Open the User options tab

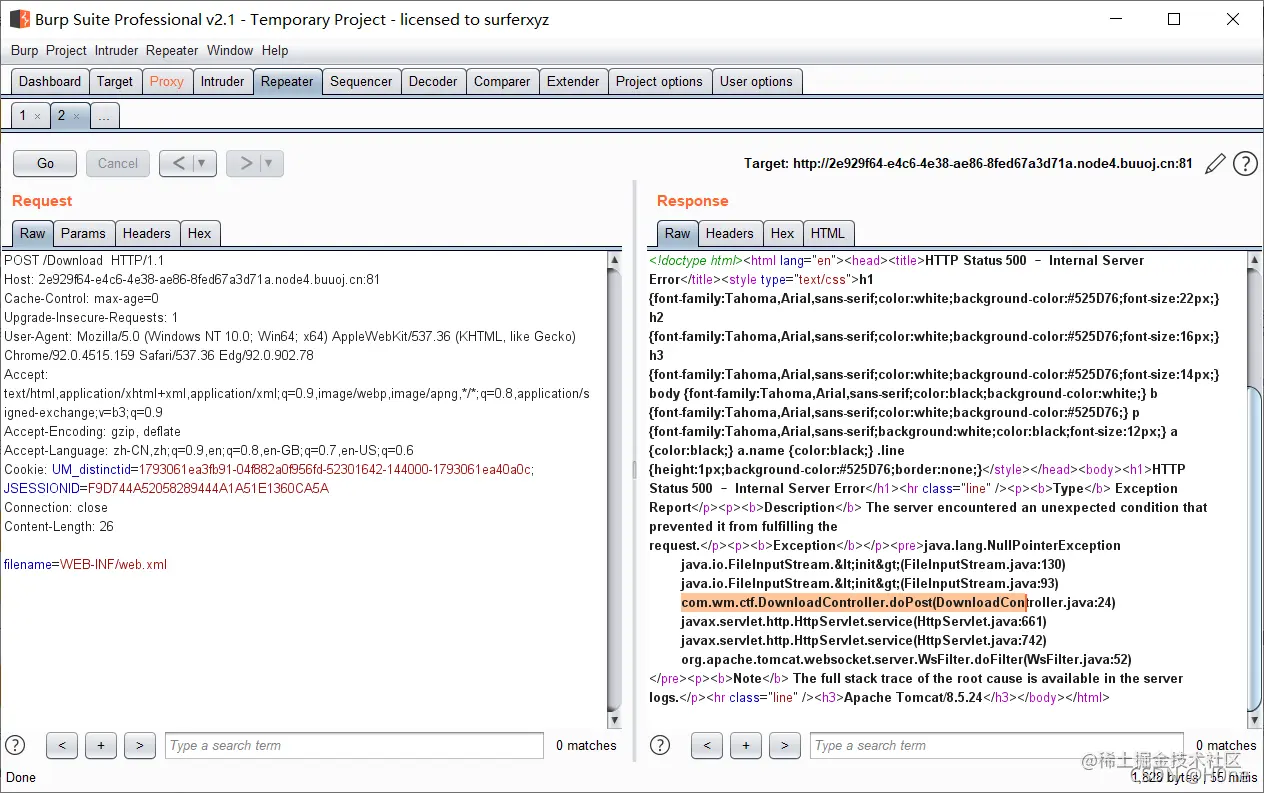(x=756, y=82)
